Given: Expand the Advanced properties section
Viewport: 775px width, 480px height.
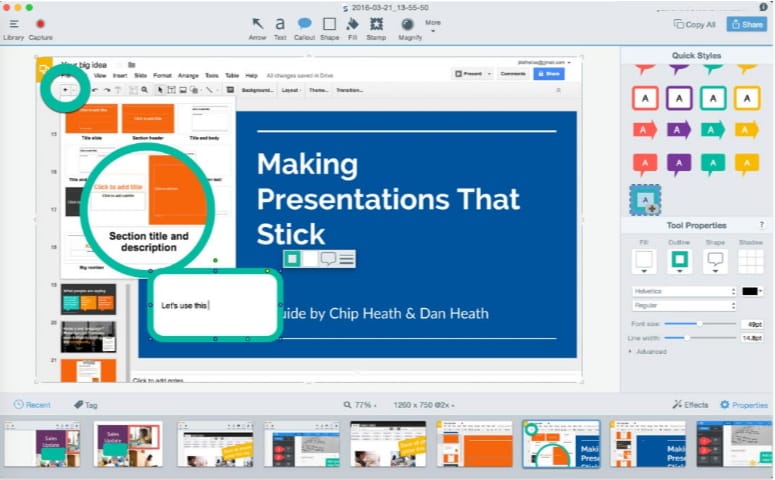Looking at the screenshot, I should [x=647, y=351].
